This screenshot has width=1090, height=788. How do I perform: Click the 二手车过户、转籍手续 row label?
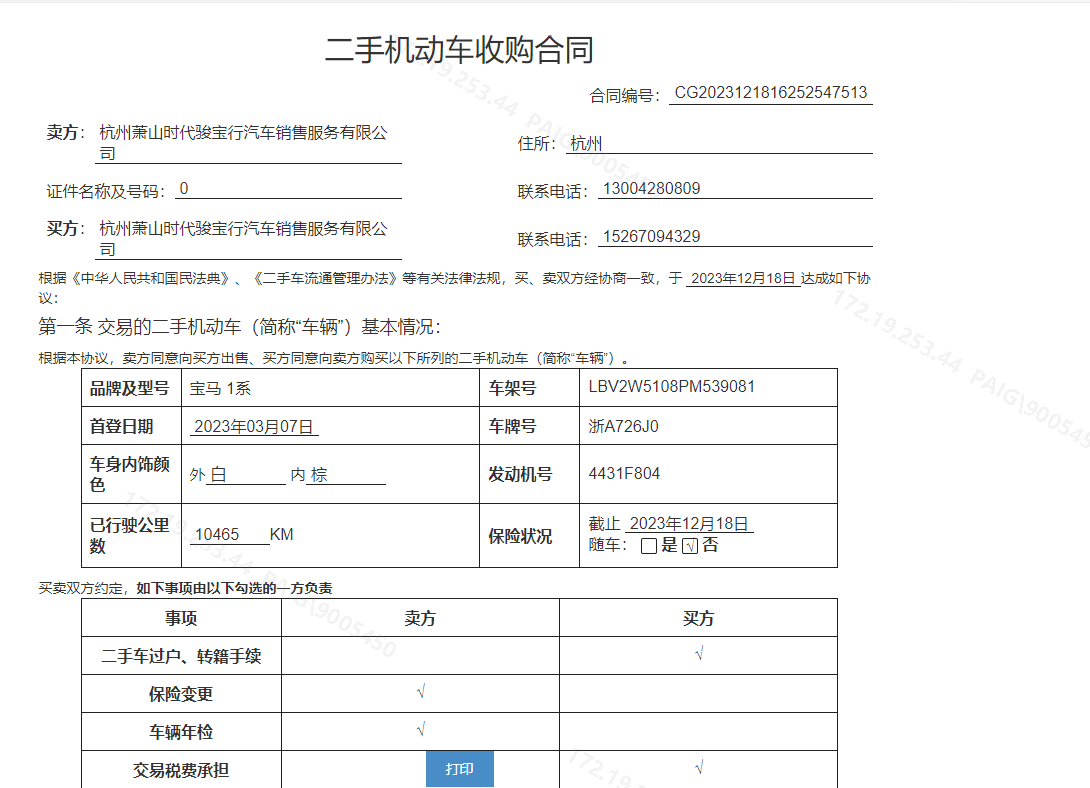coord(181,656)
